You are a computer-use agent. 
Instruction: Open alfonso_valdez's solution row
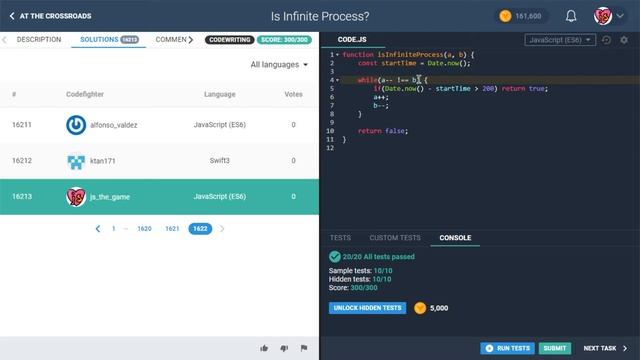(x=159, y=125)
